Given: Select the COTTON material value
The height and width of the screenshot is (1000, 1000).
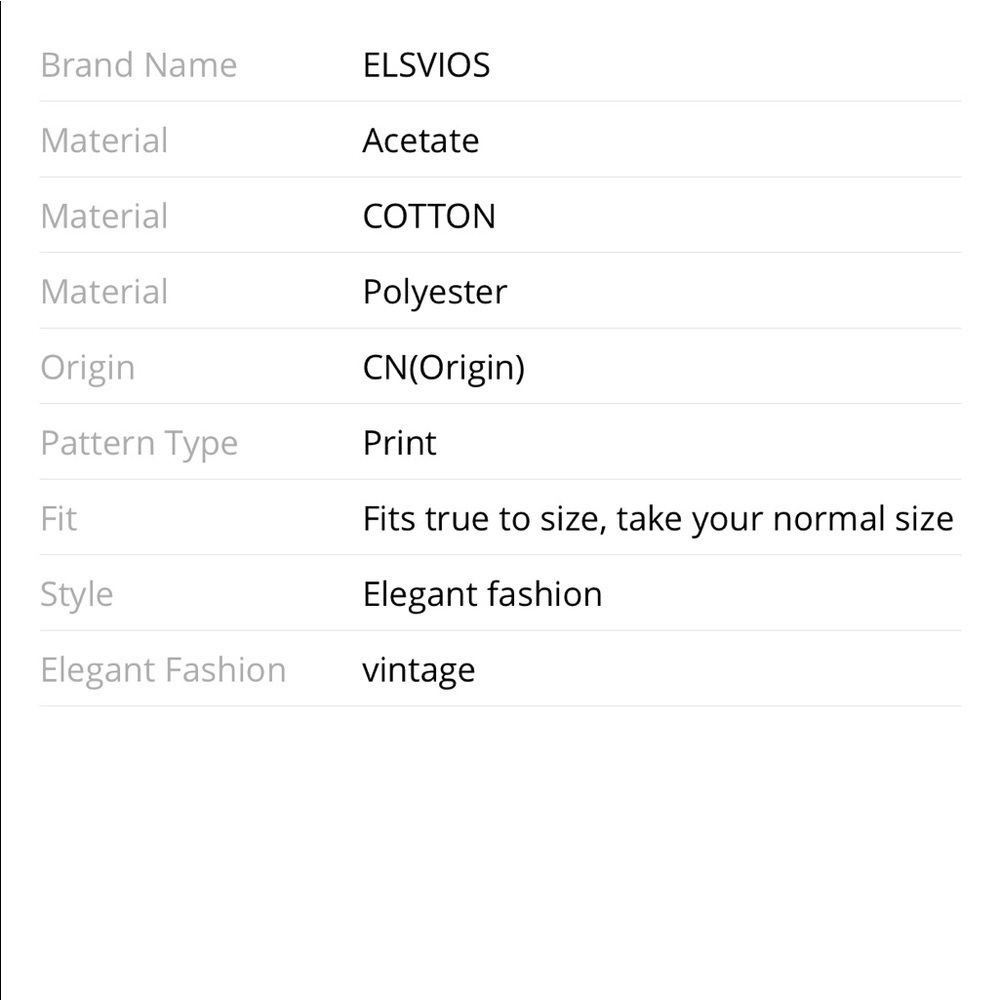Looking at the screenshot, I should coord(429,216).
